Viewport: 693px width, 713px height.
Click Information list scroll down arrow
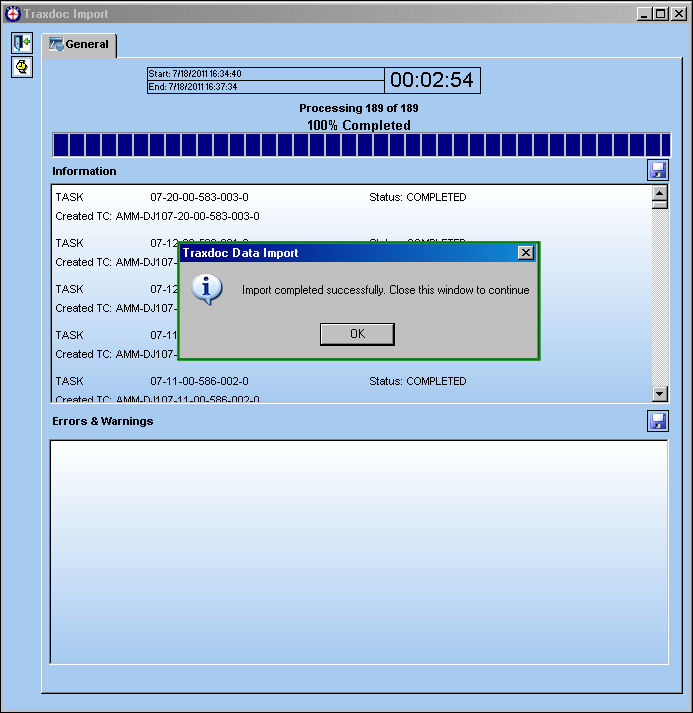(660, 394)
